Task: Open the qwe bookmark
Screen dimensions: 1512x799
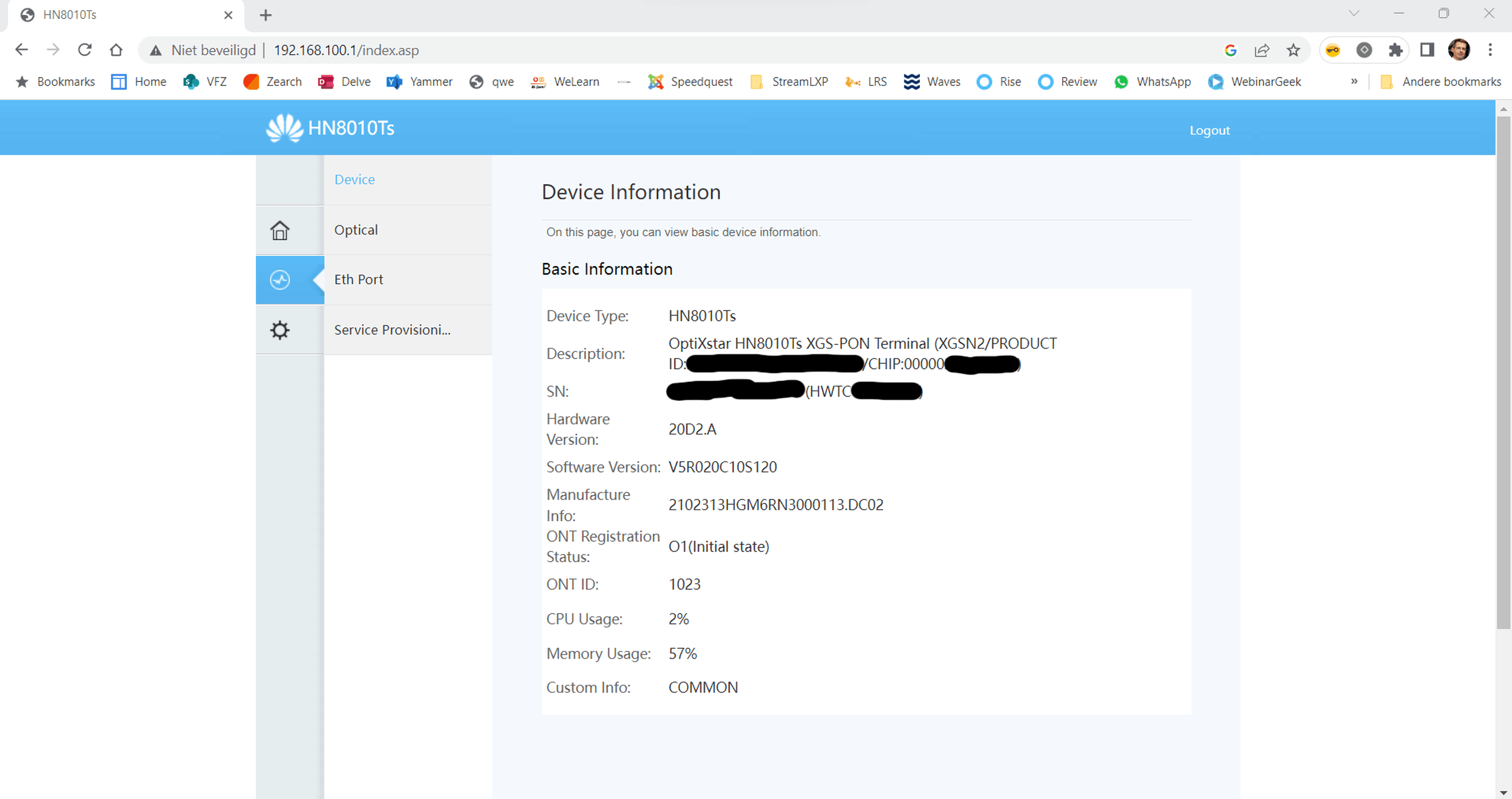Action: [x=491, y=82]
